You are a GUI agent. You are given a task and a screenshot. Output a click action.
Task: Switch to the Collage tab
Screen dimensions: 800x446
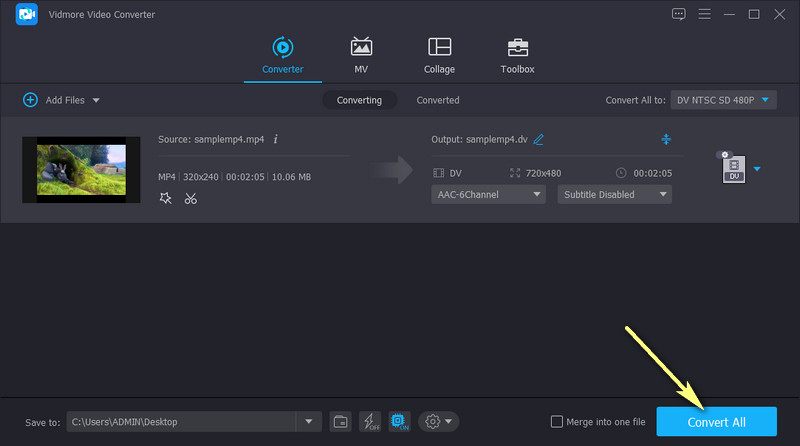point(439,55)
